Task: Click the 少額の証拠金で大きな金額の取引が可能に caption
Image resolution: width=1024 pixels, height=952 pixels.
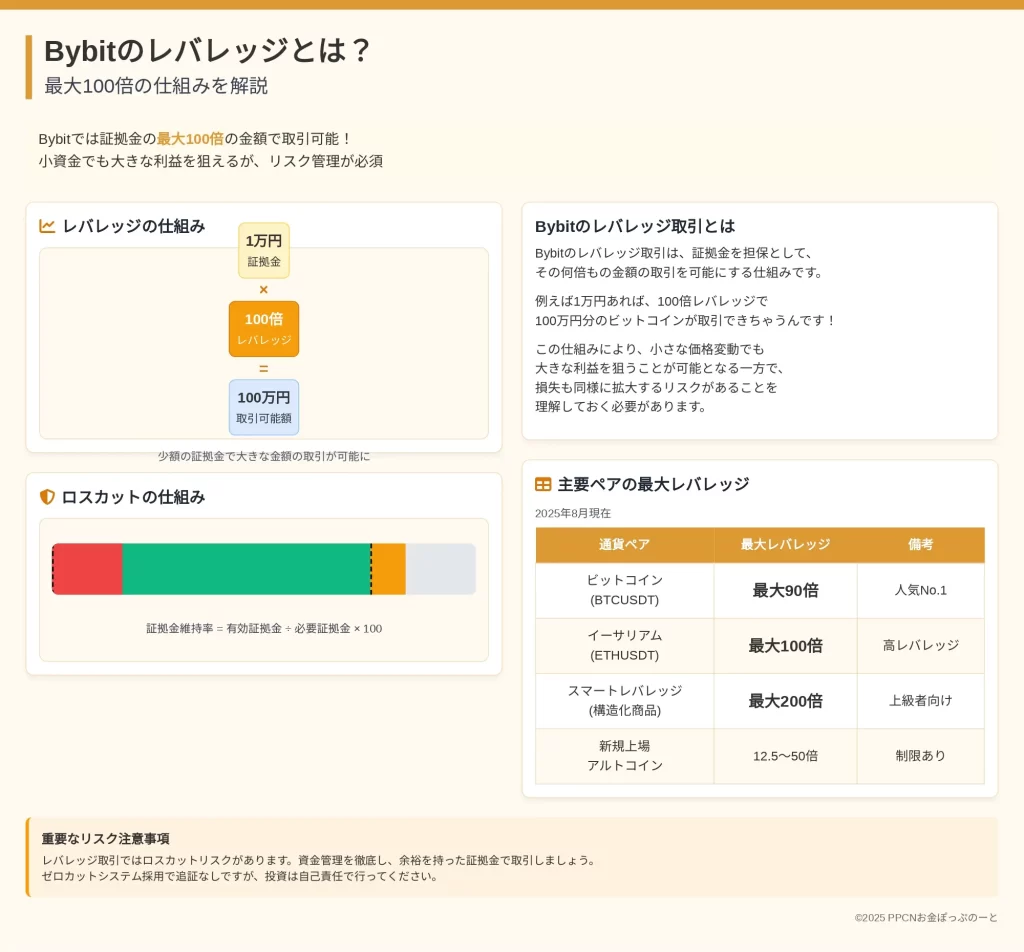Action: tap(264, 456)
